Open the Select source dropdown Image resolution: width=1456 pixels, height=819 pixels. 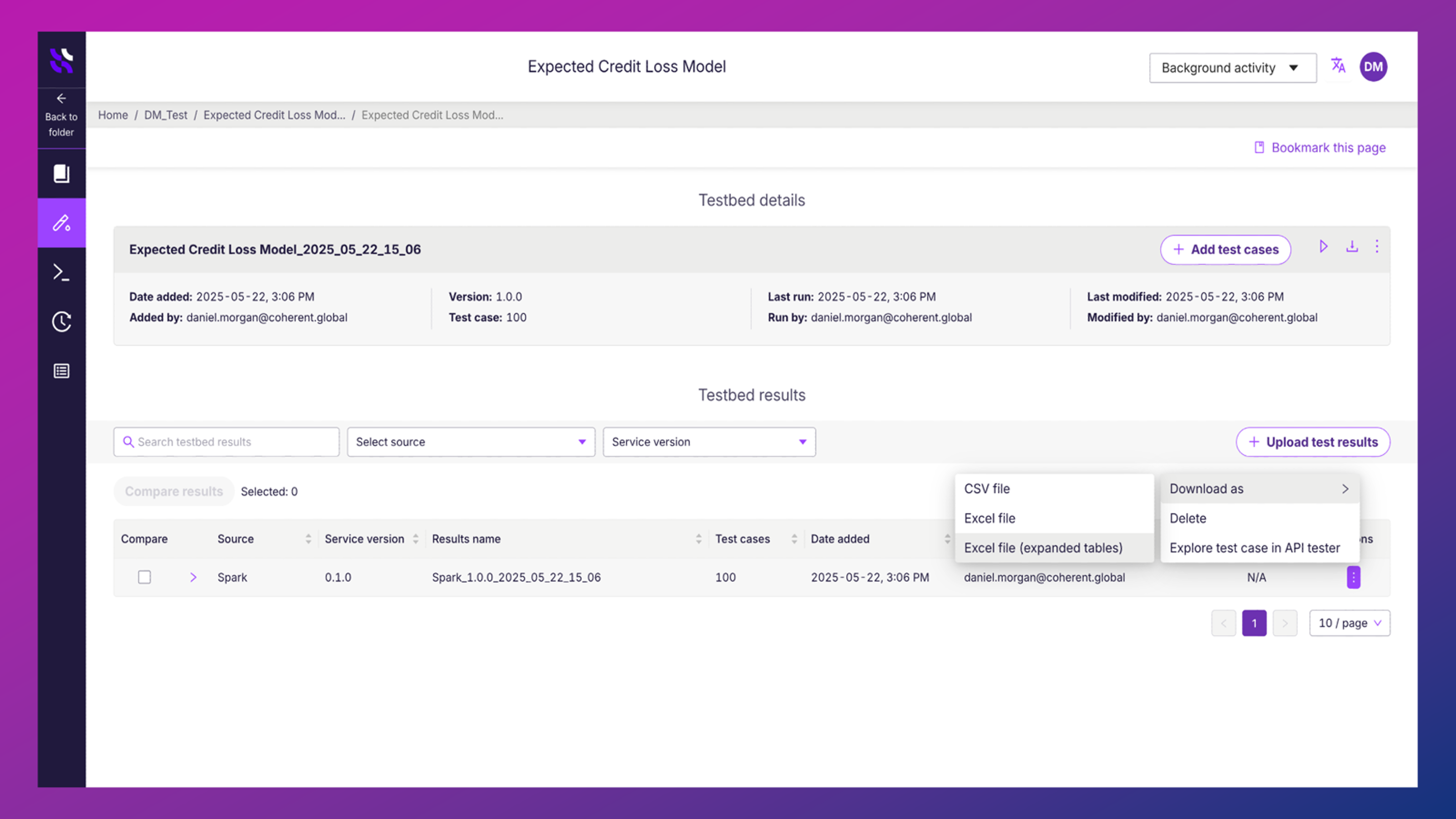pos(470,441)
